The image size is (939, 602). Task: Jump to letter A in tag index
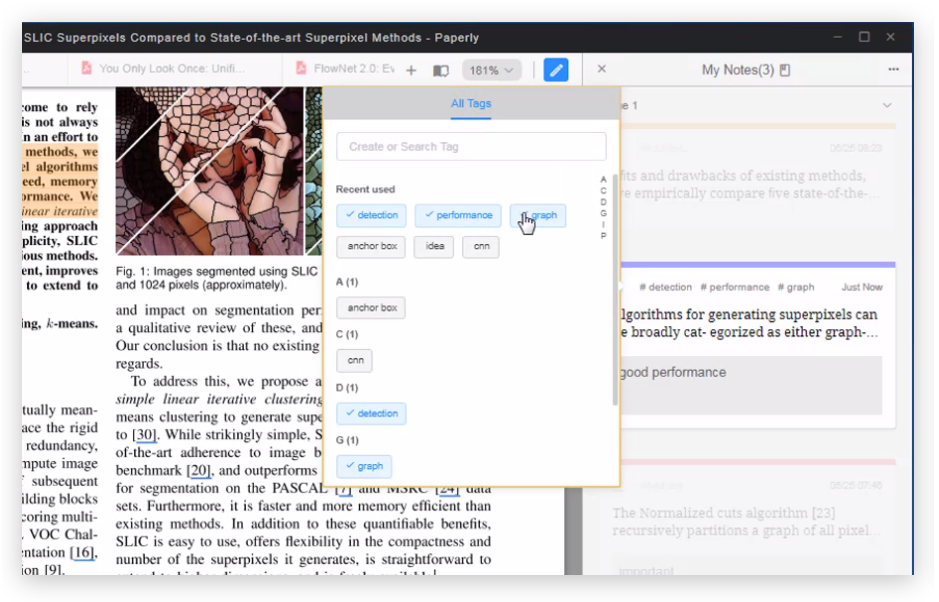[603, 179]
